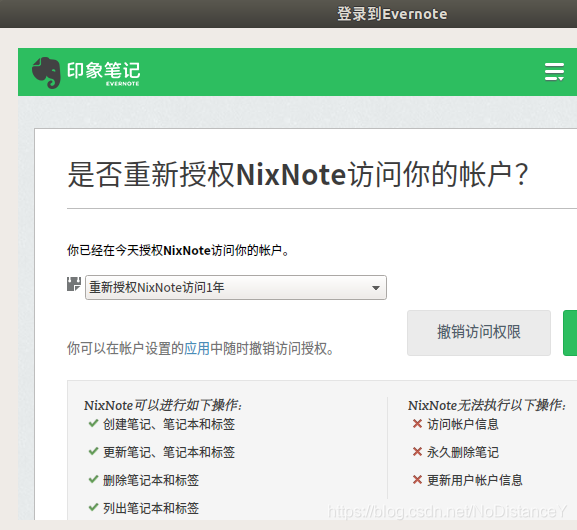Open the hamburger menu in green header

[x=554, y=72]
